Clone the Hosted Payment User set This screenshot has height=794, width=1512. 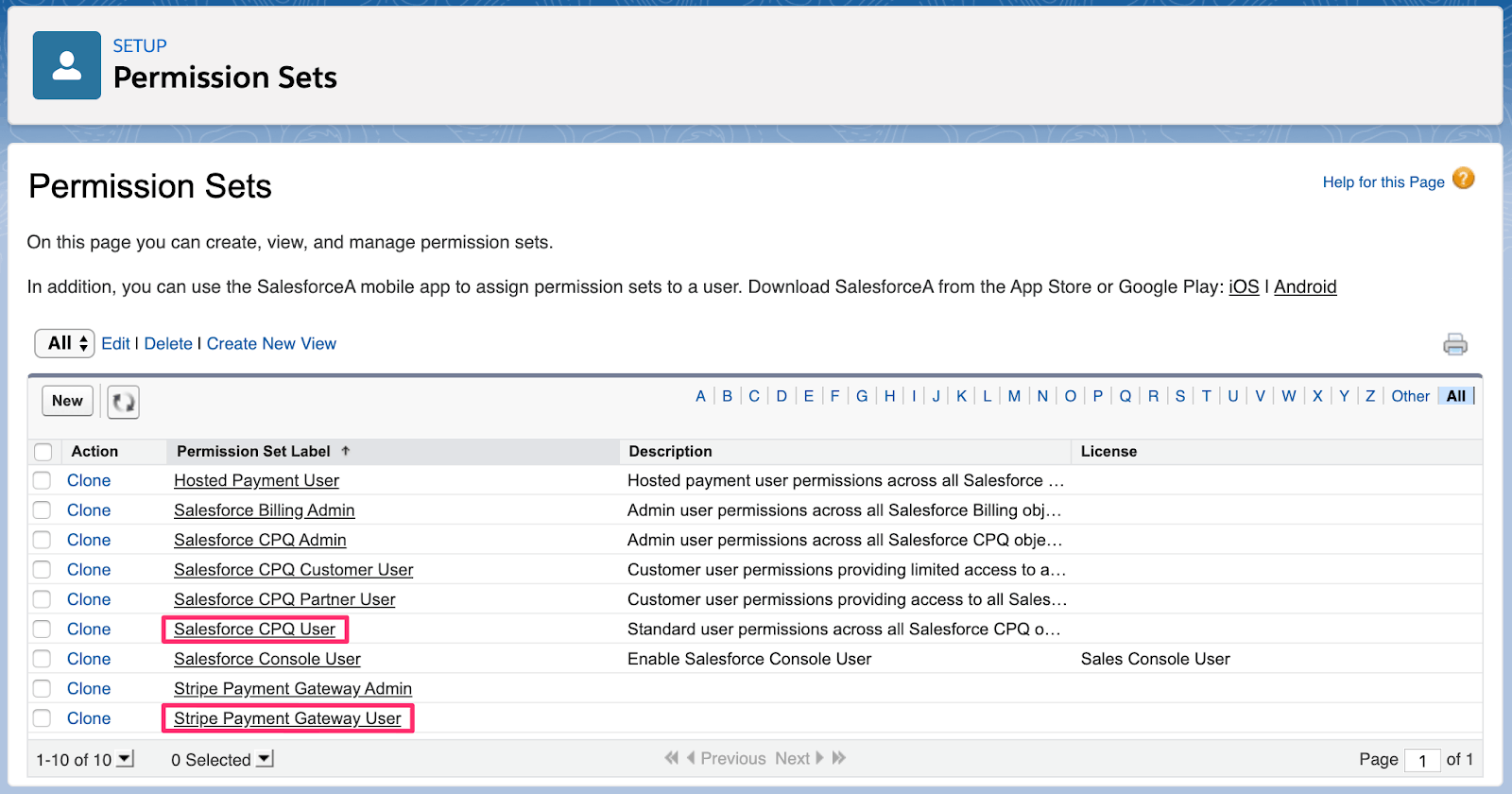click(89, 480)
